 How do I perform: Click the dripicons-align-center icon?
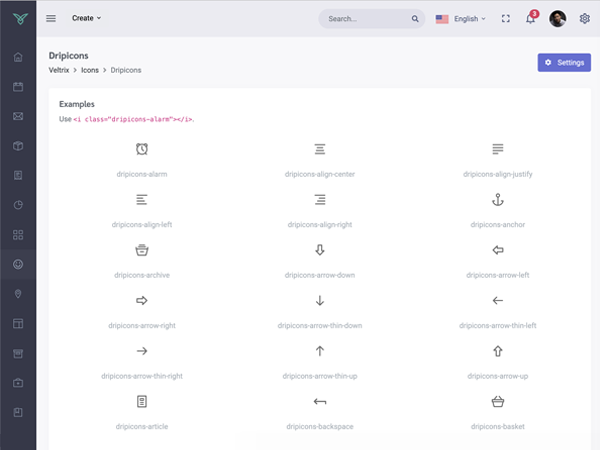tap(320, 149)
